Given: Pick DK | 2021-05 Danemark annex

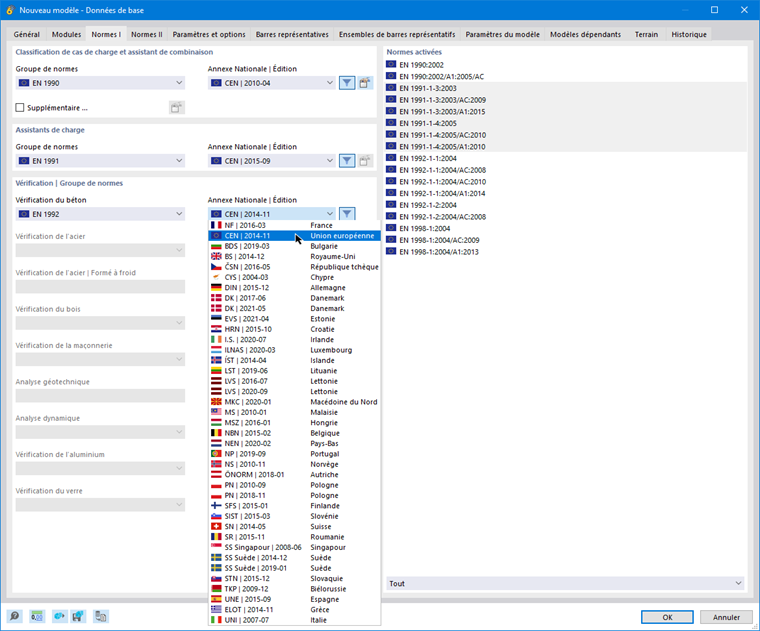Looking at the screenshot, I should pyautogui.click(x=295, y=308).
